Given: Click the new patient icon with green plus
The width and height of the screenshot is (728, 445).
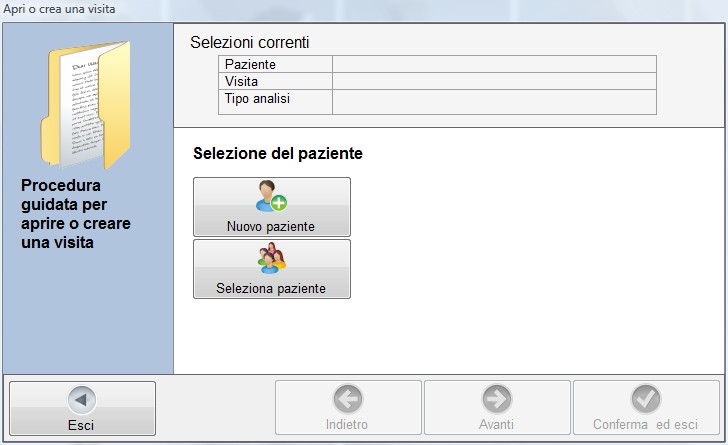Looking at the screenshot, I should [272, 196].
